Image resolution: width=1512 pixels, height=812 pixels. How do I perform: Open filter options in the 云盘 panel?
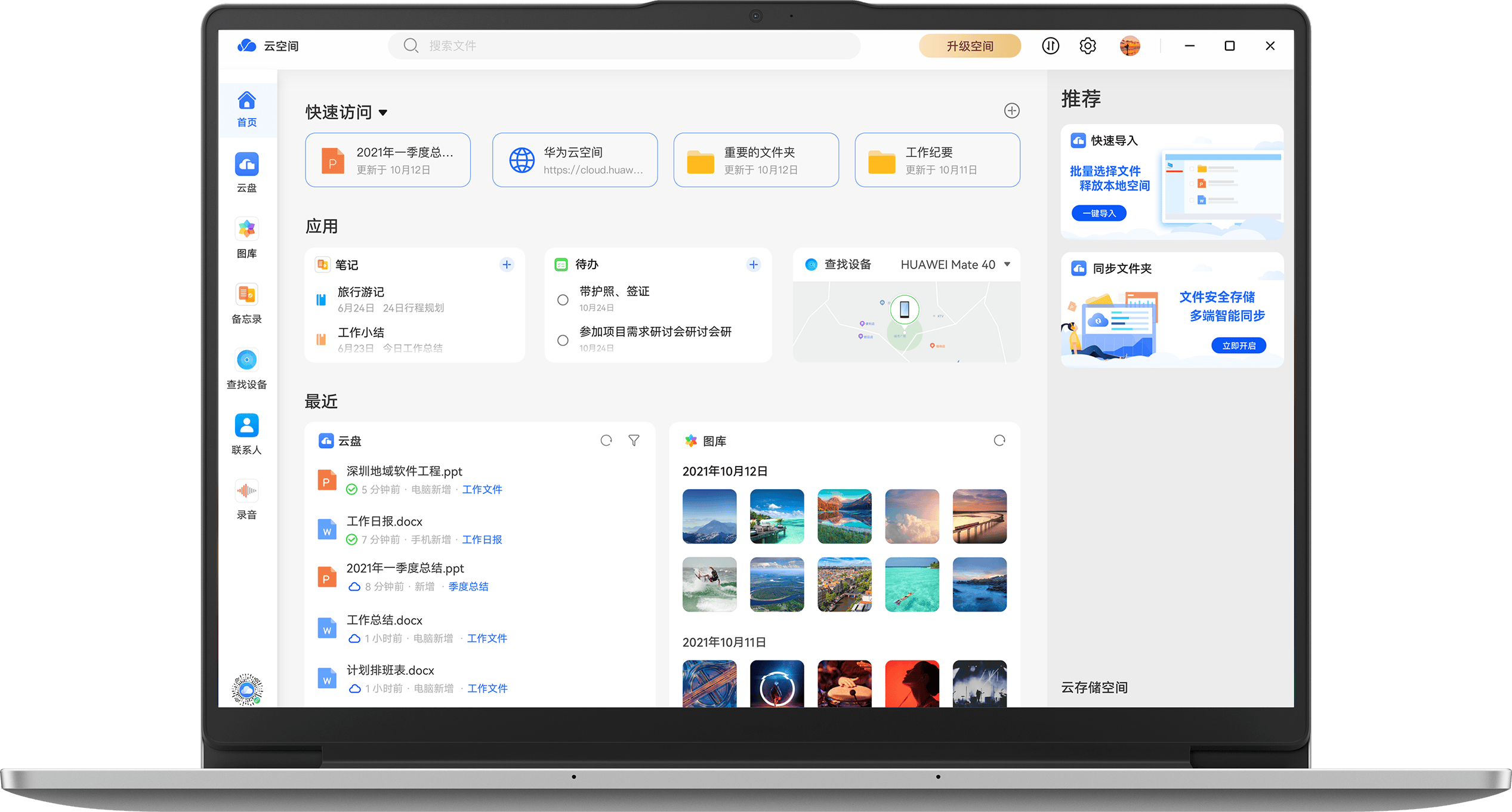[634, 440]
